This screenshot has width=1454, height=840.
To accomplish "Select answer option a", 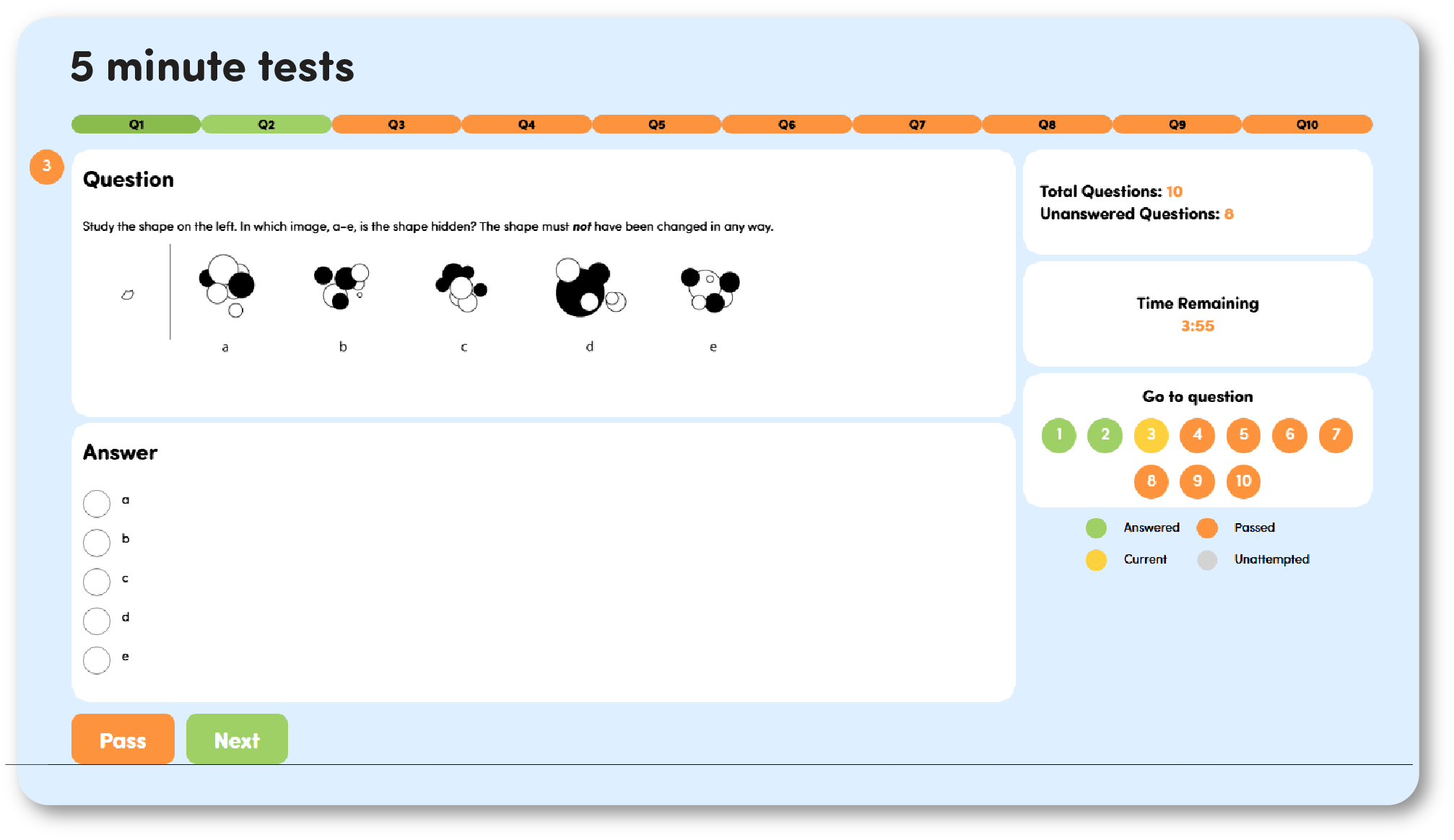I will (x=95, y=503).
